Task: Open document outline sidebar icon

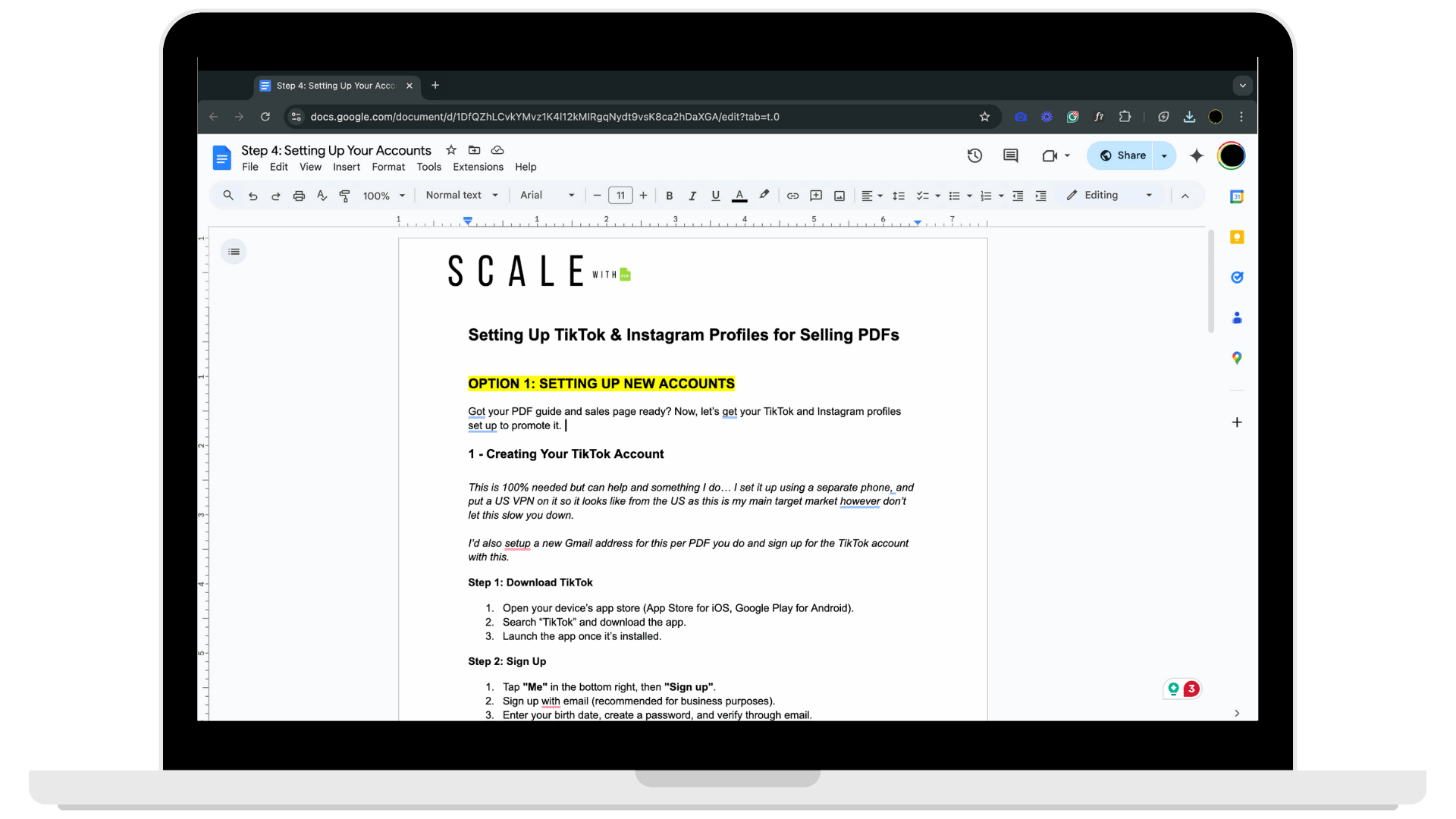Action: [x=234, y=252]
